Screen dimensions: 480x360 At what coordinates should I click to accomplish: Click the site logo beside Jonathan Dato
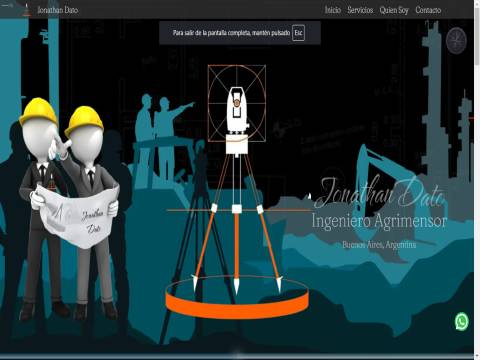pyautogui.click(x=27, y=10)
